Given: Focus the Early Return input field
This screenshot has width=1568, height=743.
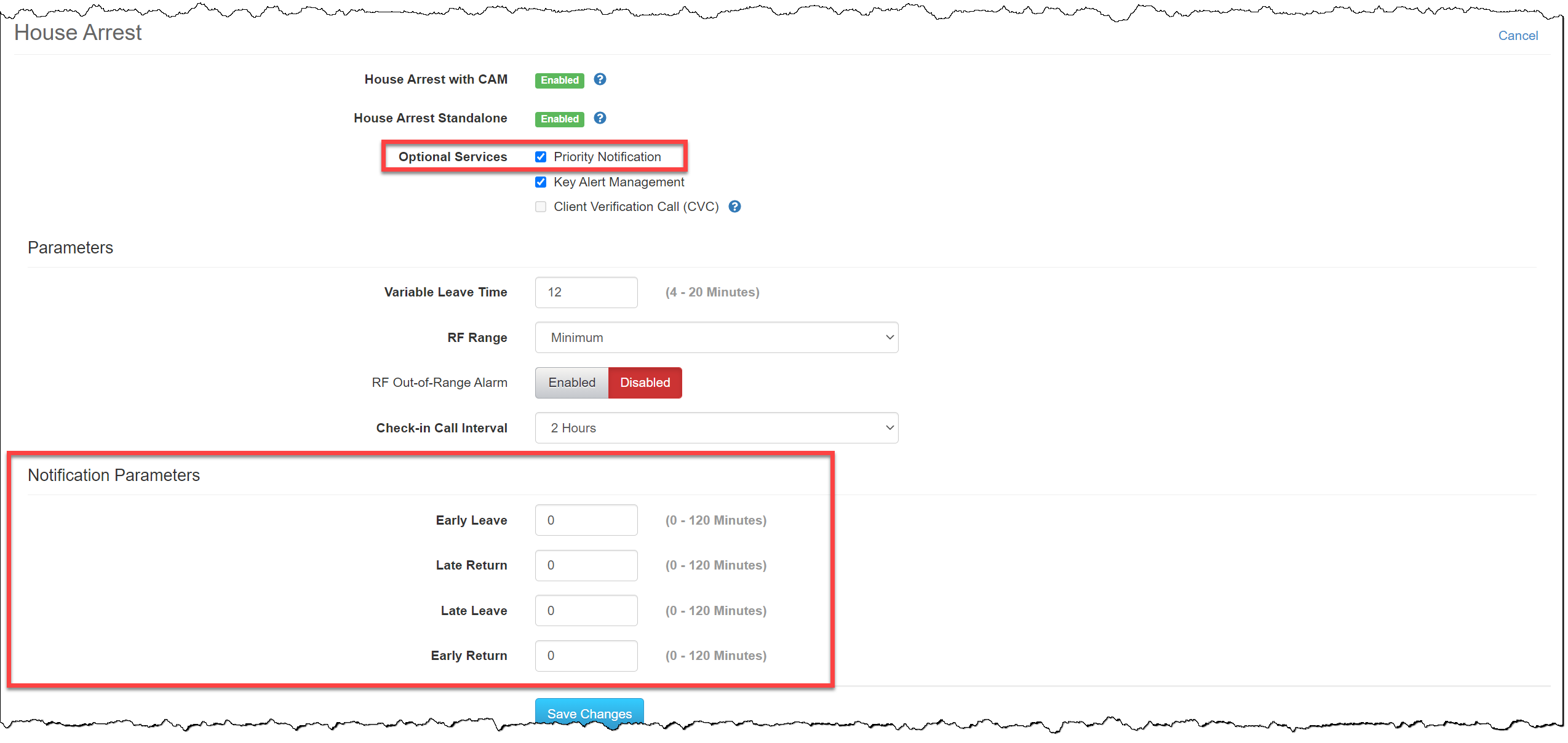Looking at the screenshot, I should (585, 656).
